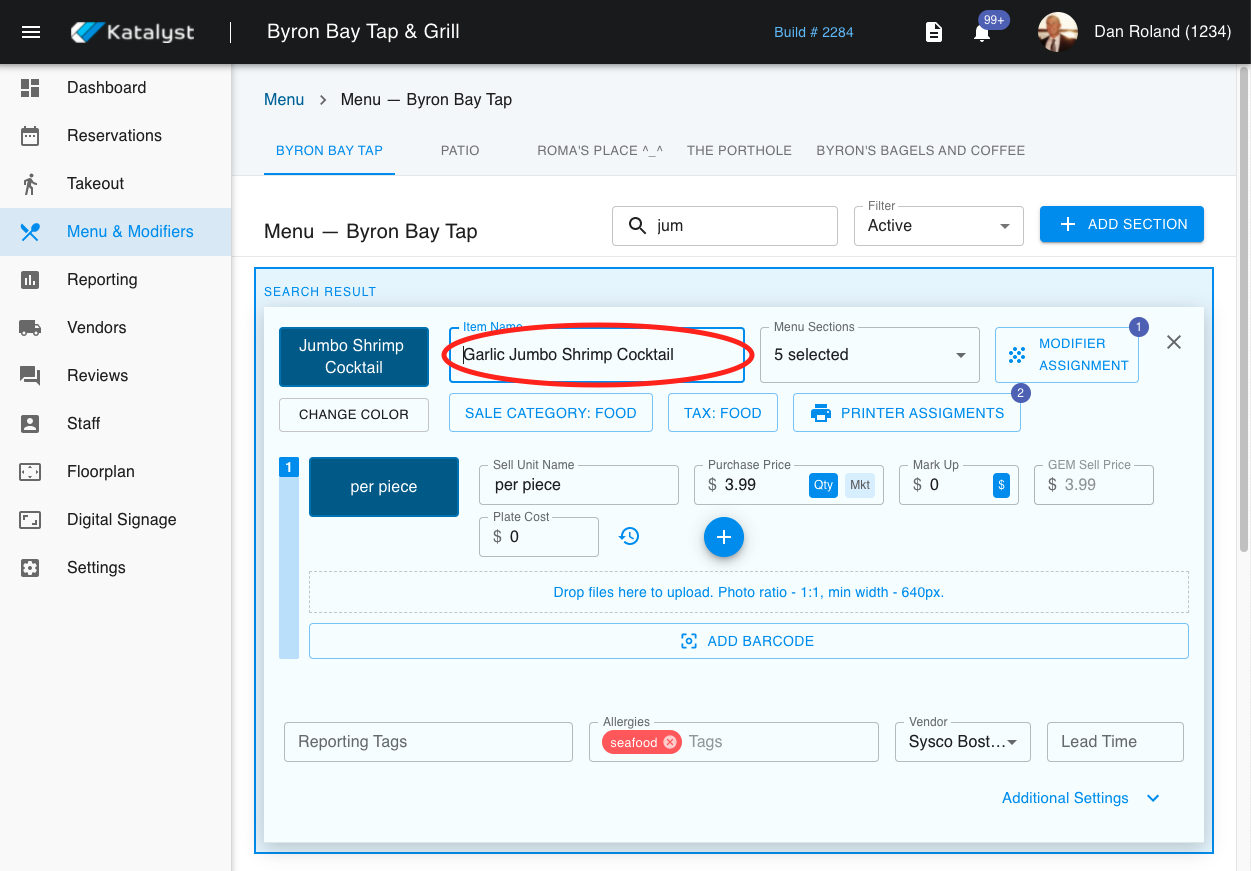1251x871 pixels.
Task: Switch to the Patio tab
Action: coord(460,150)
